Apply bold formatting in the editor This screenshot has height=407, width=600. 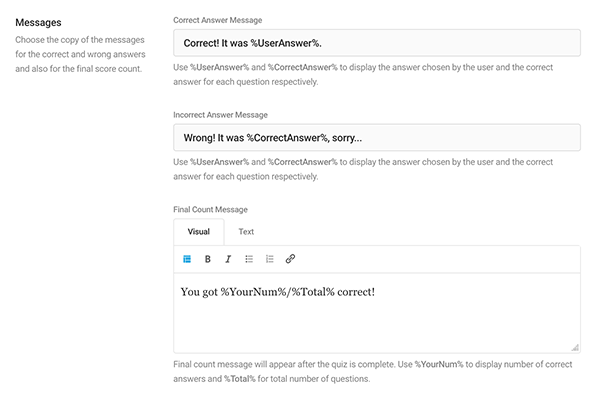[x=208, y=259]
